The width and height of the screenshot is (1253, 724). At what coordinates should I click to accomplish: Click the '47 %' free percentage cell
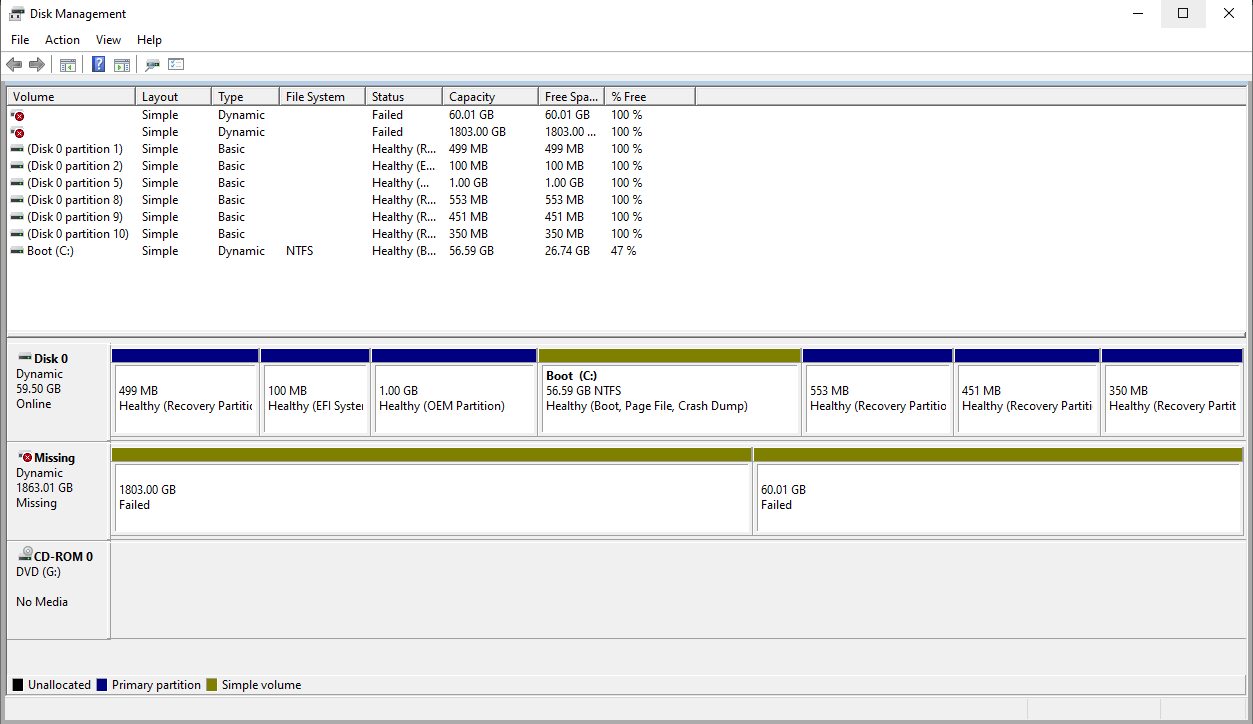click(x=624, y=251)
